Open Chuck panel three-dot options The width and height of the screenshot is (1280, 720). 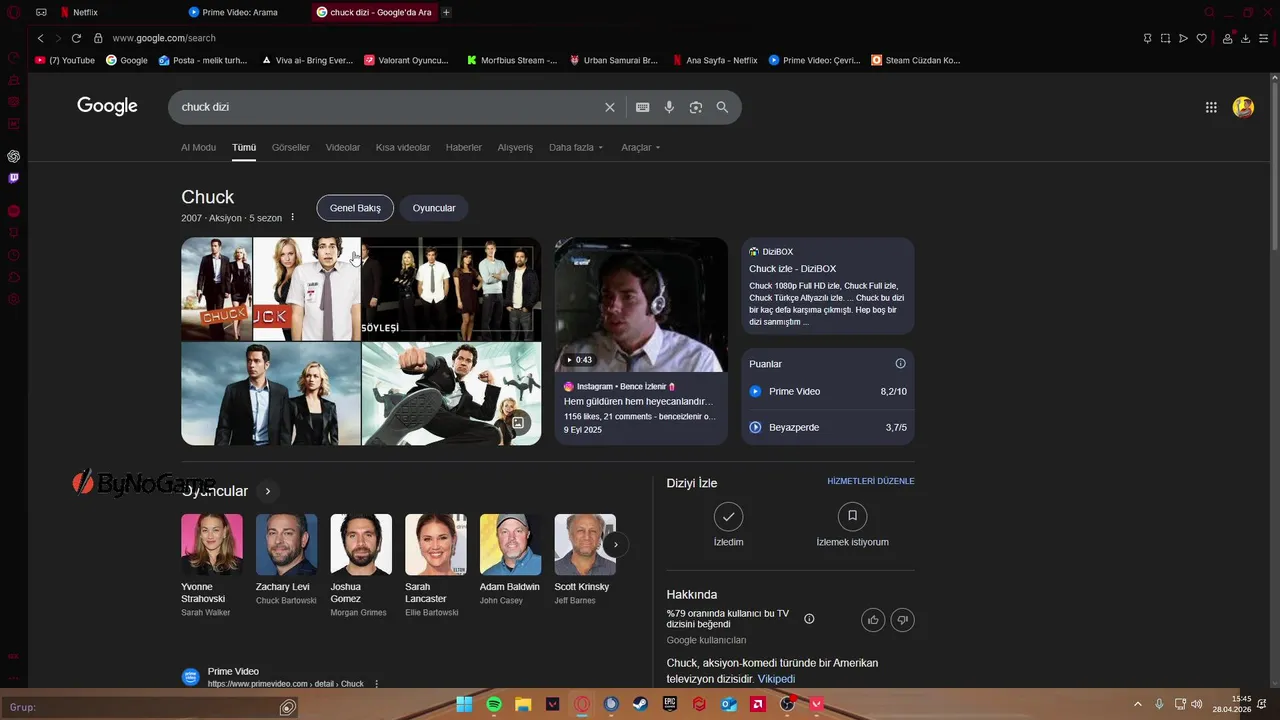293,218
